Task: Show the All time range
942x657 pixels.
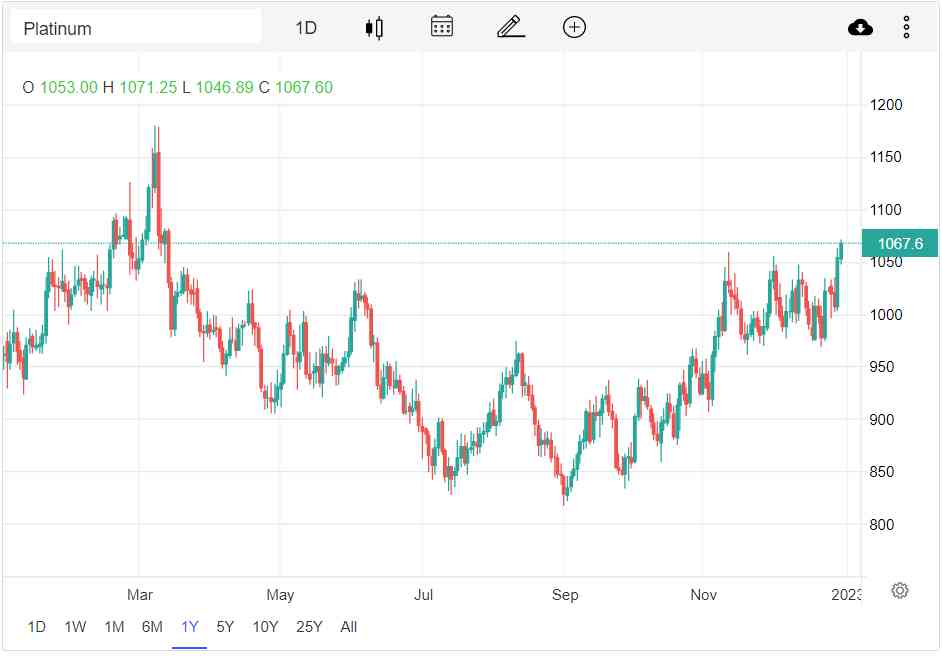Action: coord(348,627)
